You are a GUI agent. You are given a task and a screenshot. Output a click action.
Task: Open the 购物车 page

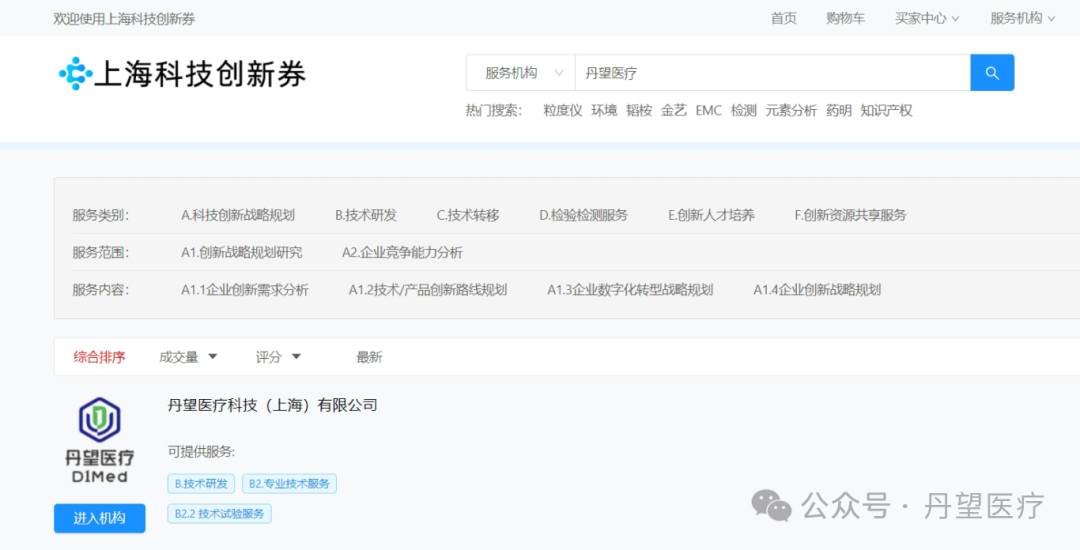click(845, 19)
